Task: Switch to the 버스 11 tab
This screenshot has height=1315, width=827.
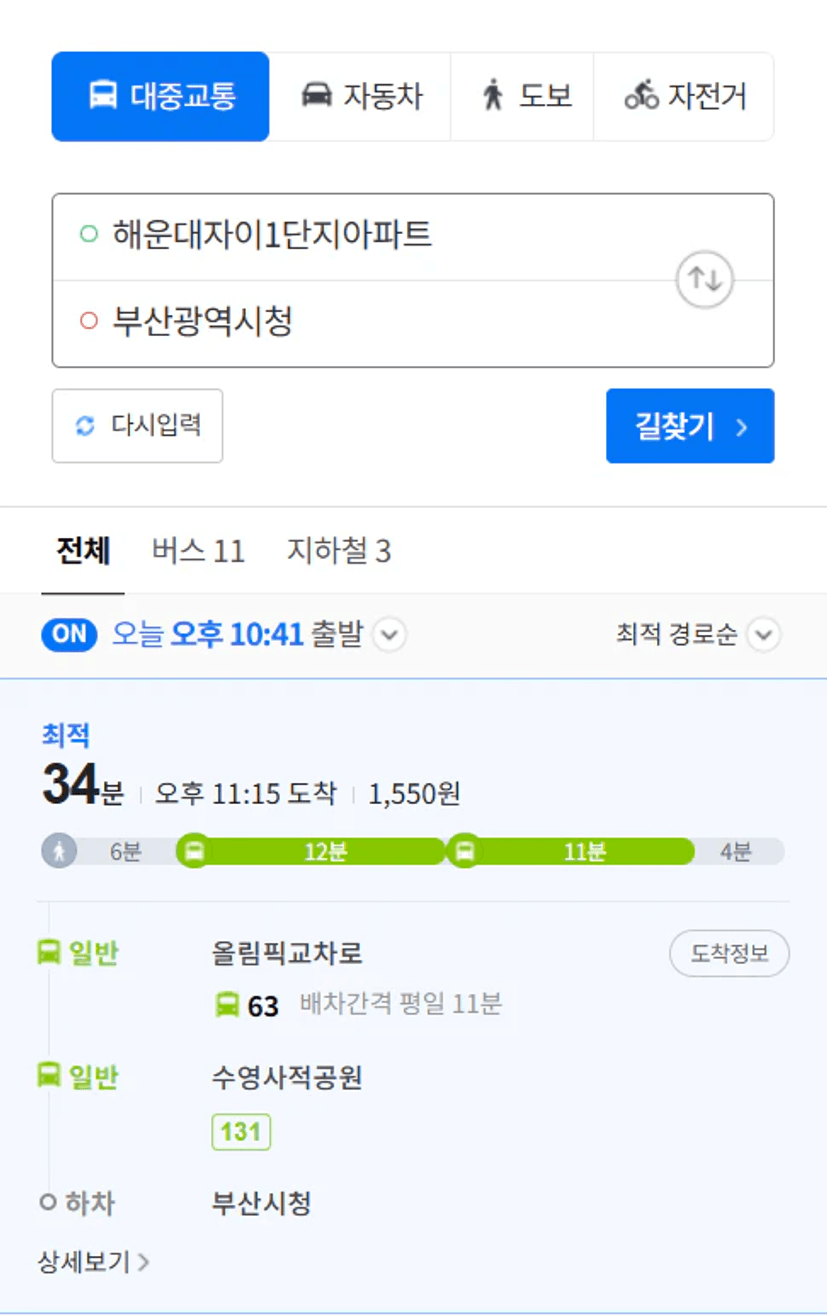Action: pos(198,551)
